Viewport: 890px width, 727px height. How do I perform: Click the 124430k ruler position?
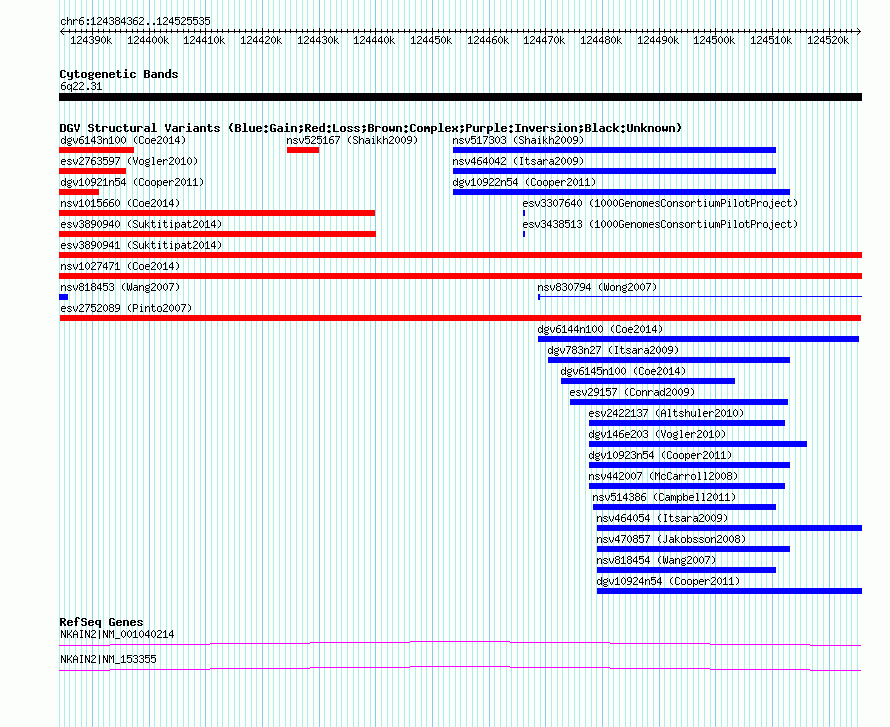(x=318, y=41)
